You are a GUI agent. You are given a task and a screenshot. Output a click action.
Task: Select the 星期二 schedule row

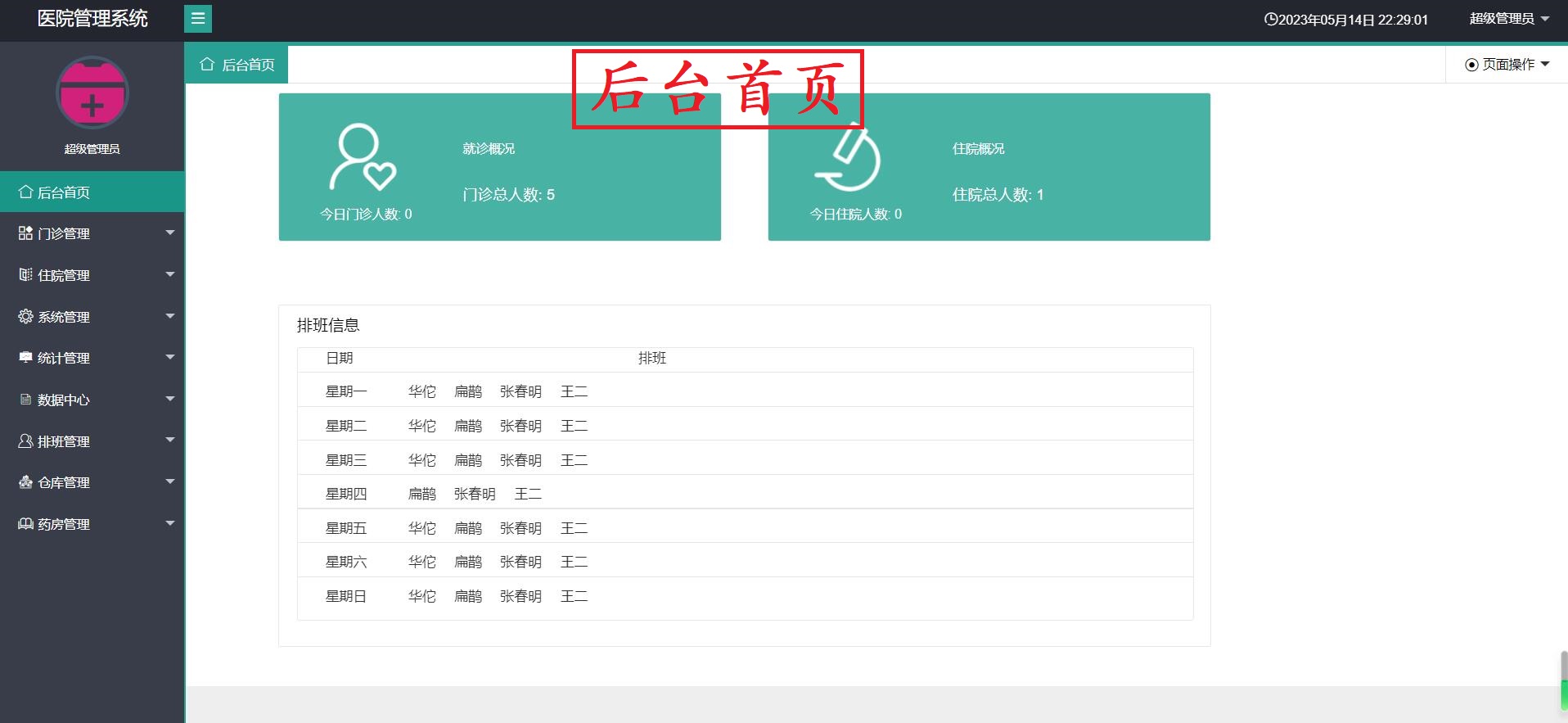(x=745, y=426)
